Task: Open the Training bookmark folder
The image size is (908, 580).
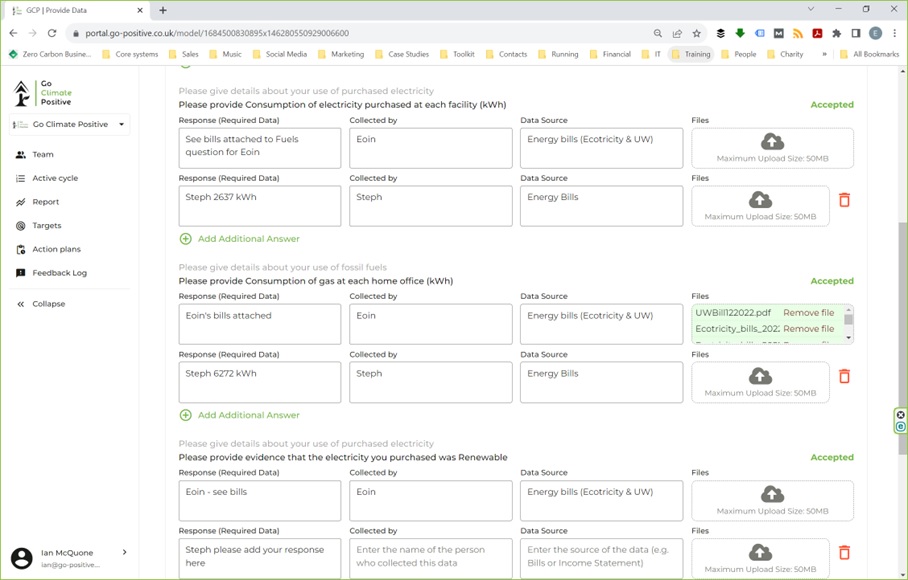Action: coord(690,54)
